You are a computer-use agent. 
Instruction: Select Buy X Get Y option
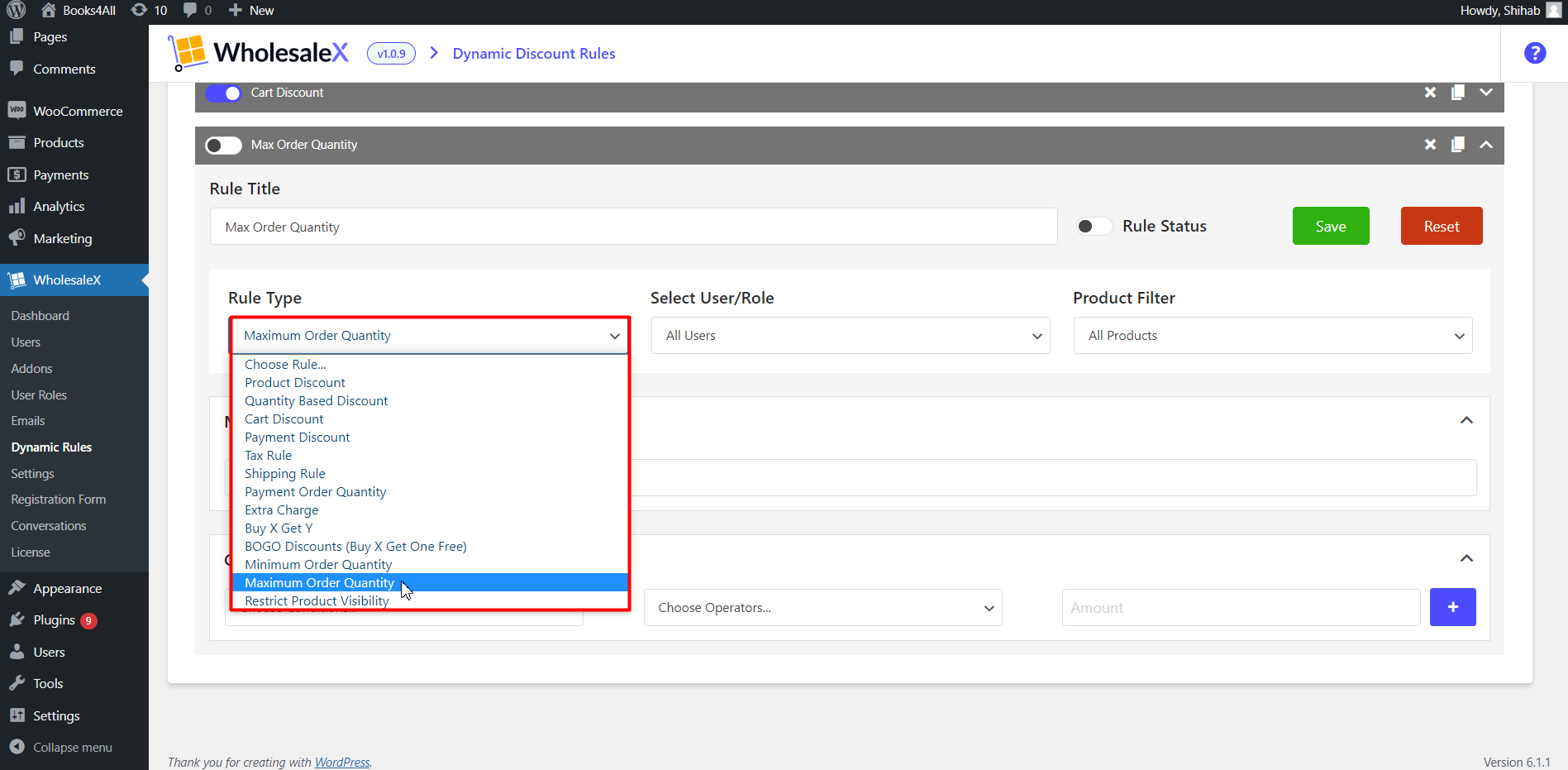(430, 528)
